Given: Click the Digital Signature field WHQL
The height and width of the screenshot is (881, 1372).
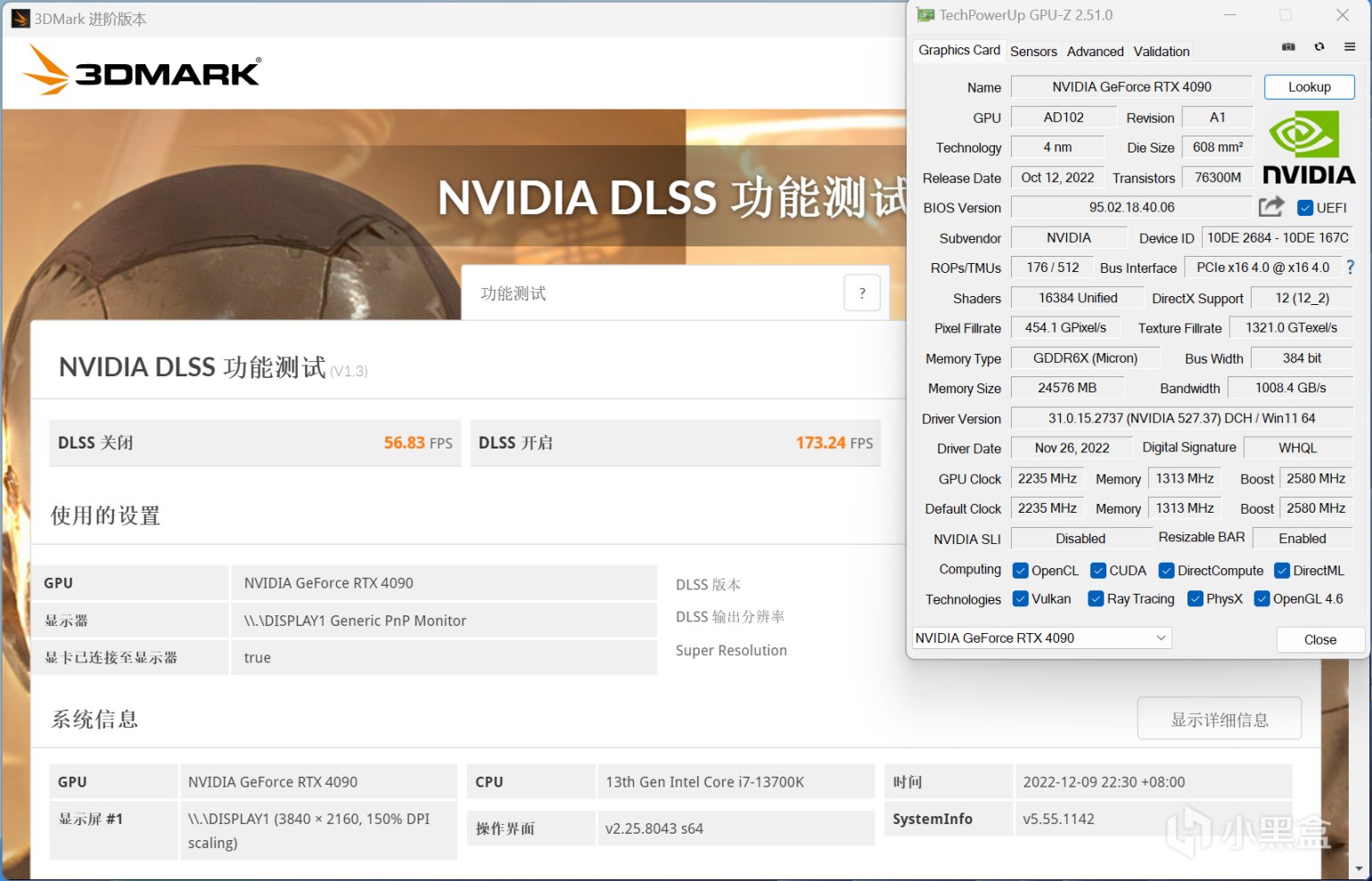Looking at the screenshot, I should (x=1297, y=449).
